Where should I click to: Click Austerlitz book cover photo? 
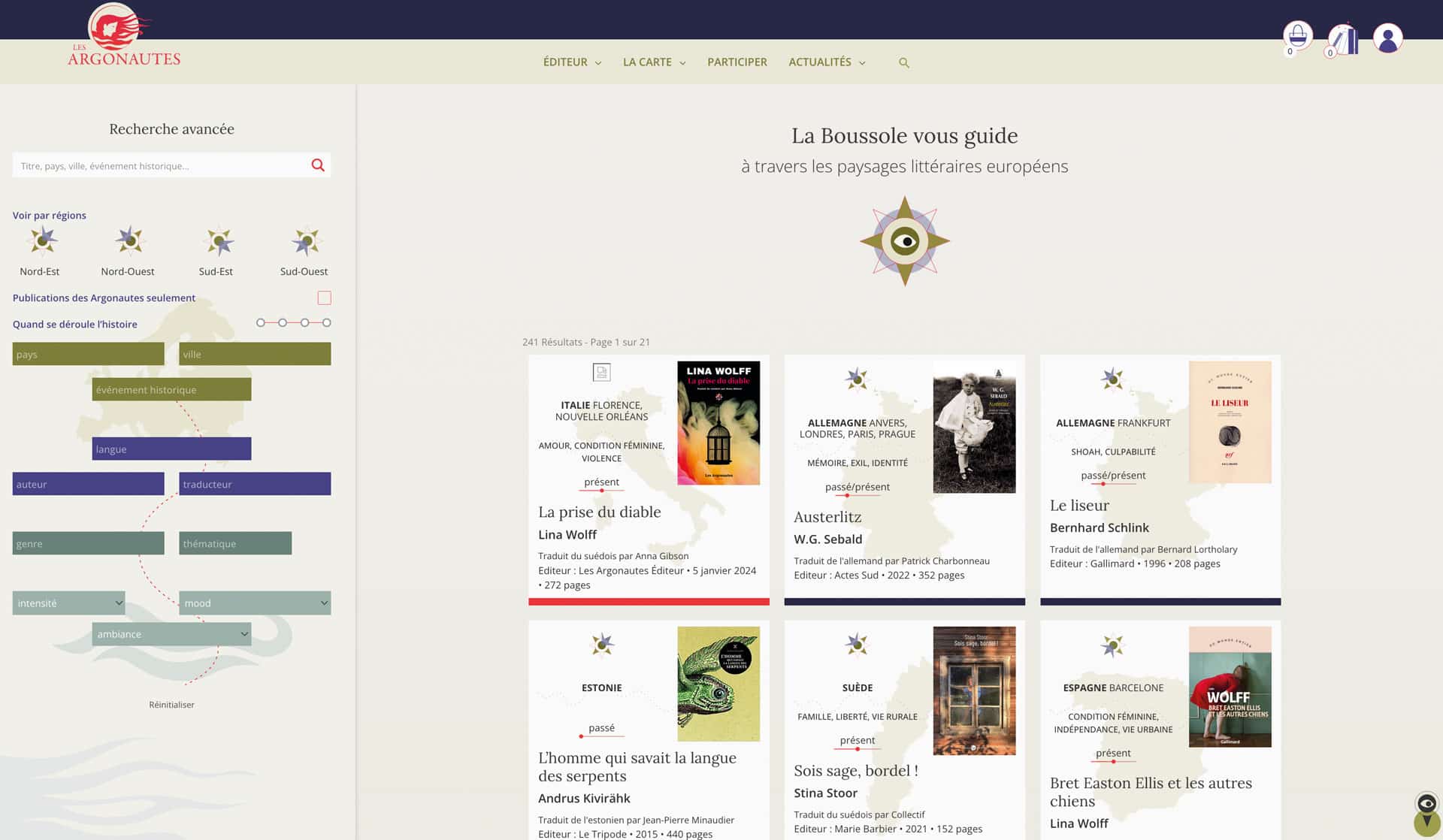click(x=974, y=428)
